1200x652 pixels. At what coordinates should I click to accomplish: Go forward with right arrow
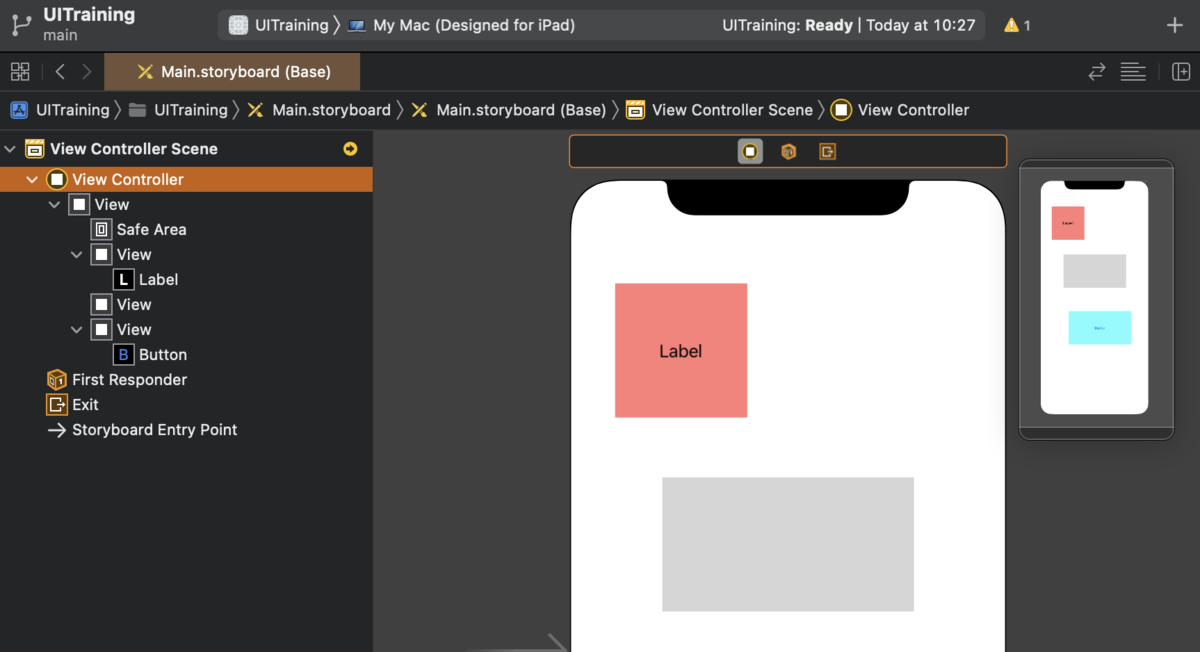coord(87,72)
